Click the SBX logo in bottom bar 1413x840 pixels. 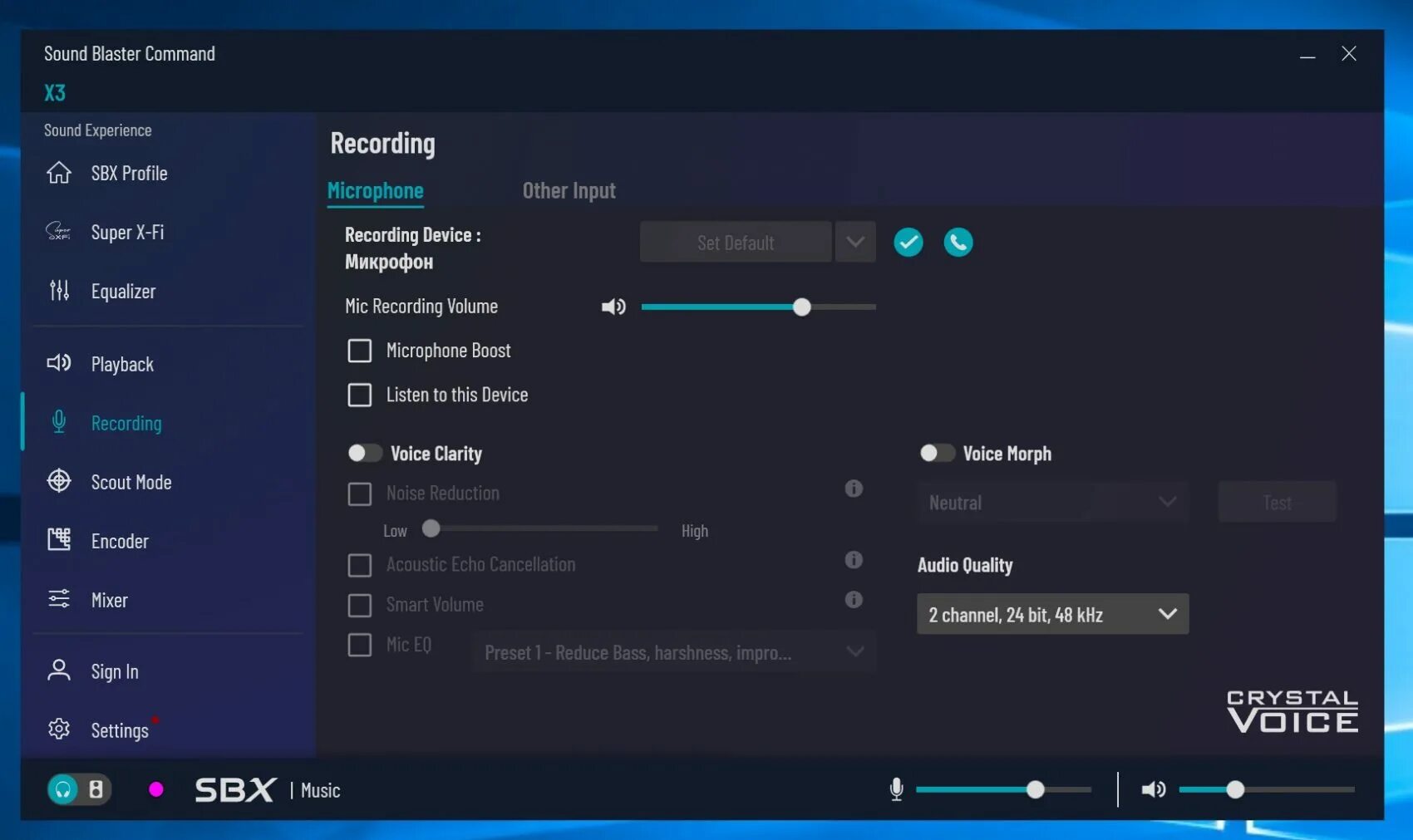click(235, 790)
